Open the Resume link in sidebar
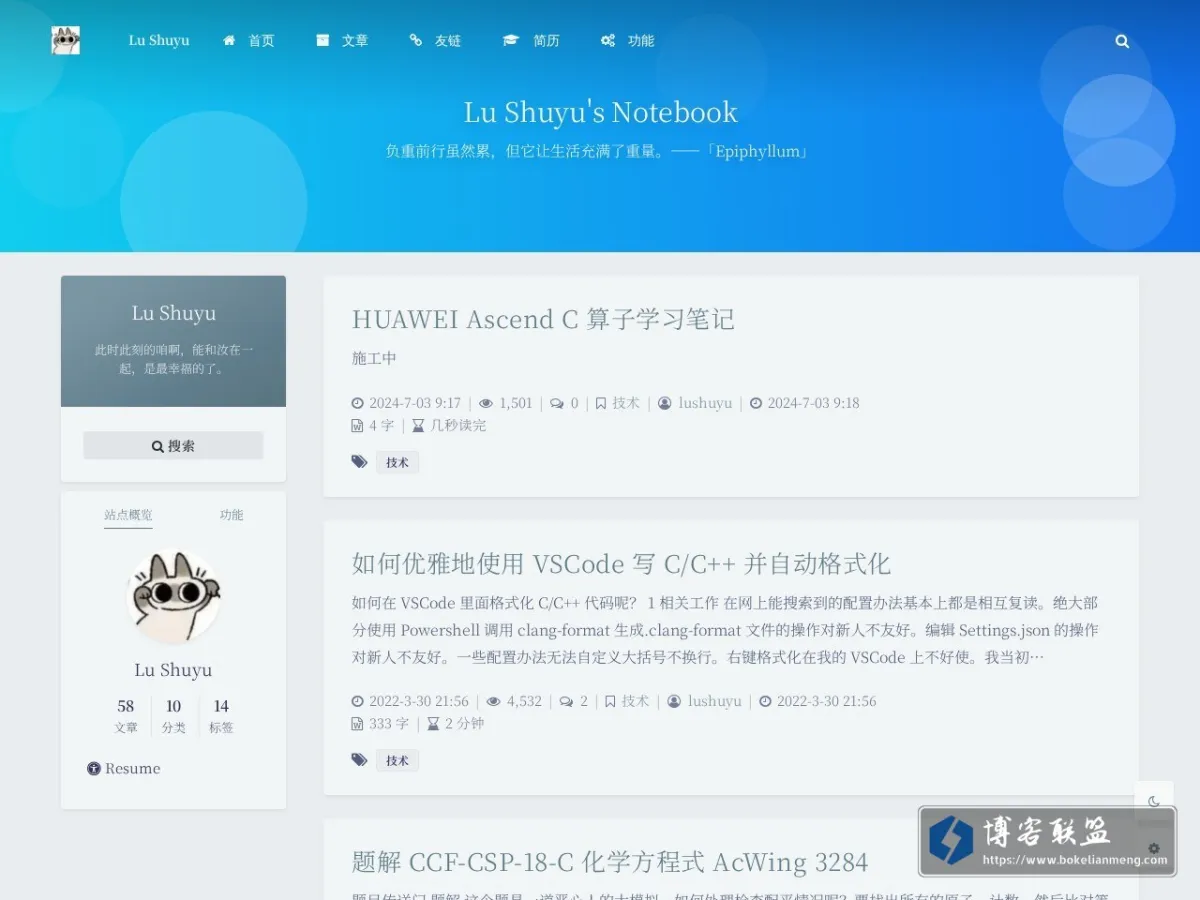The height and width of the screenshot is (900, 1200). [x=124, y=768]
